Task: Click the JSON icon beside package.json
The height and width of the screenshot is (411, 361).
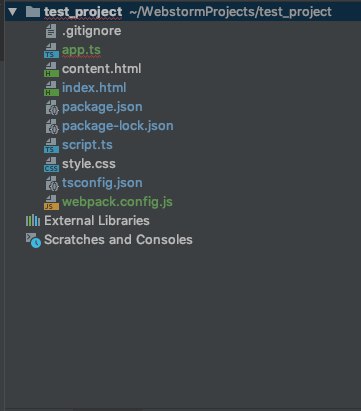Action: pyautogui.click(x=52, y=107)
